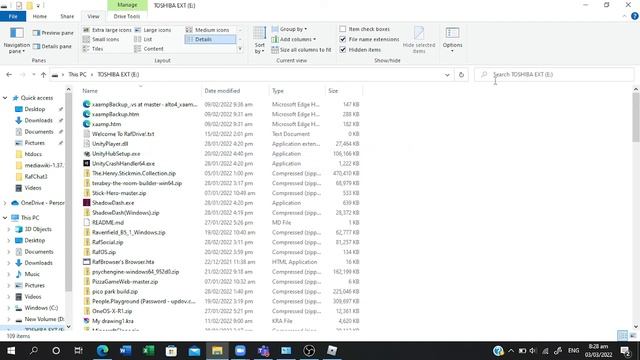Open Excel from the taskbar
Screen dimensions: 640x360
[149, 351]
